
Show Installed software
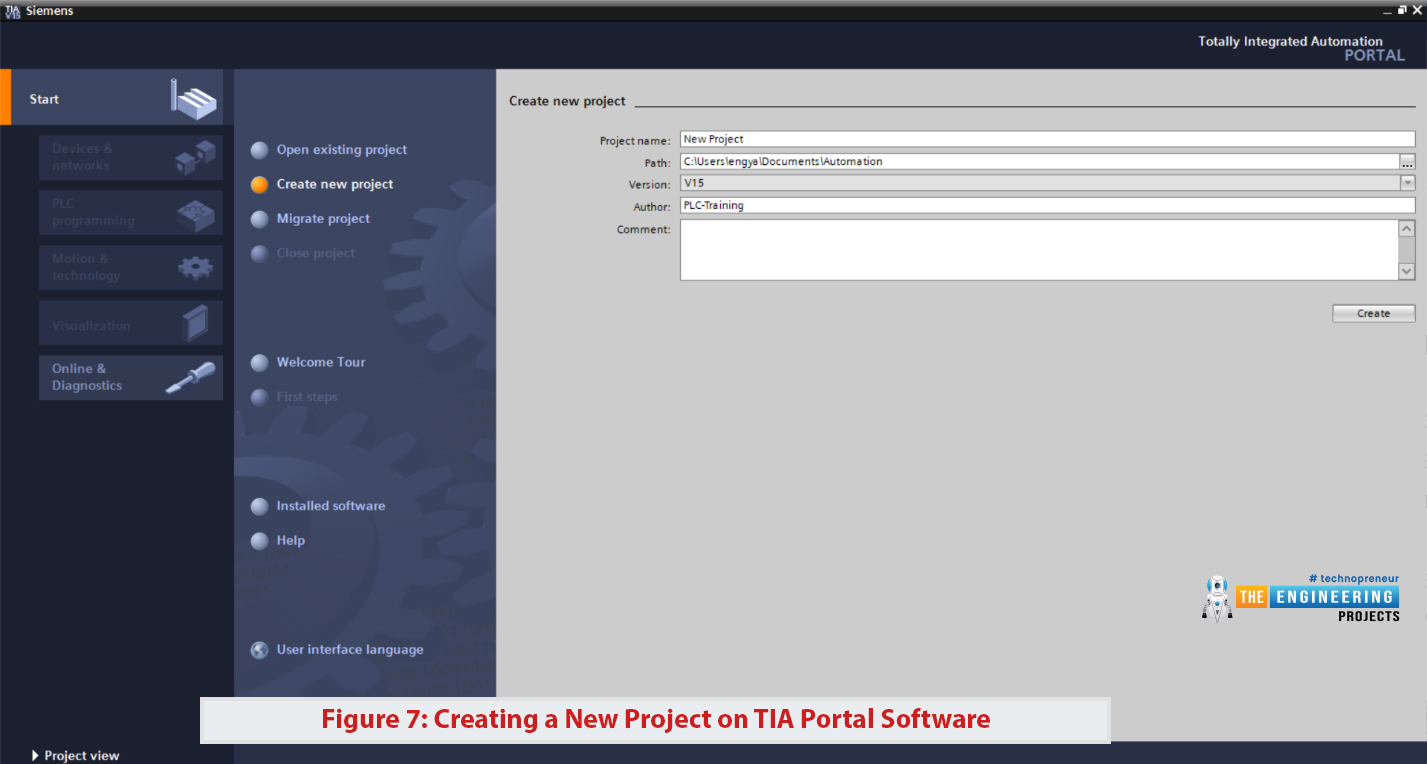coord(331,506)
